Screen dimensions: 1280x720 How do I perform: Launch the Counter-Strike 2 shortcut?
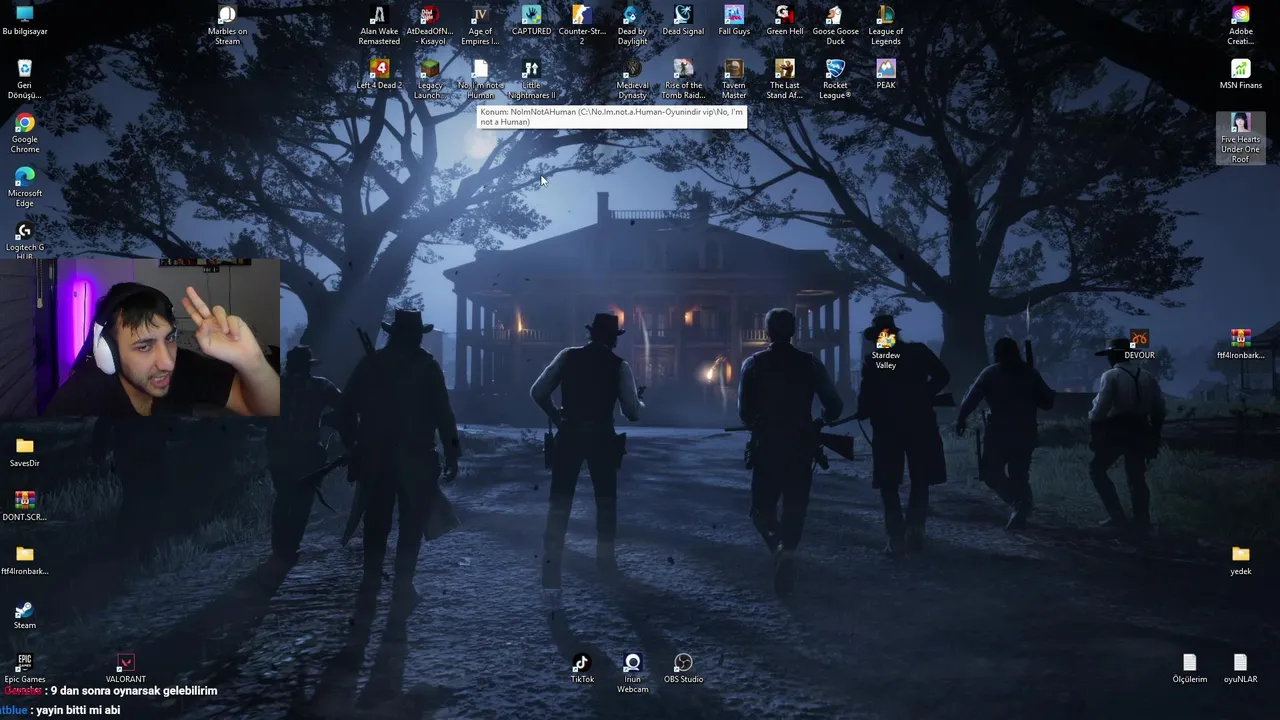pyautogui.click(x=581, y=25)
